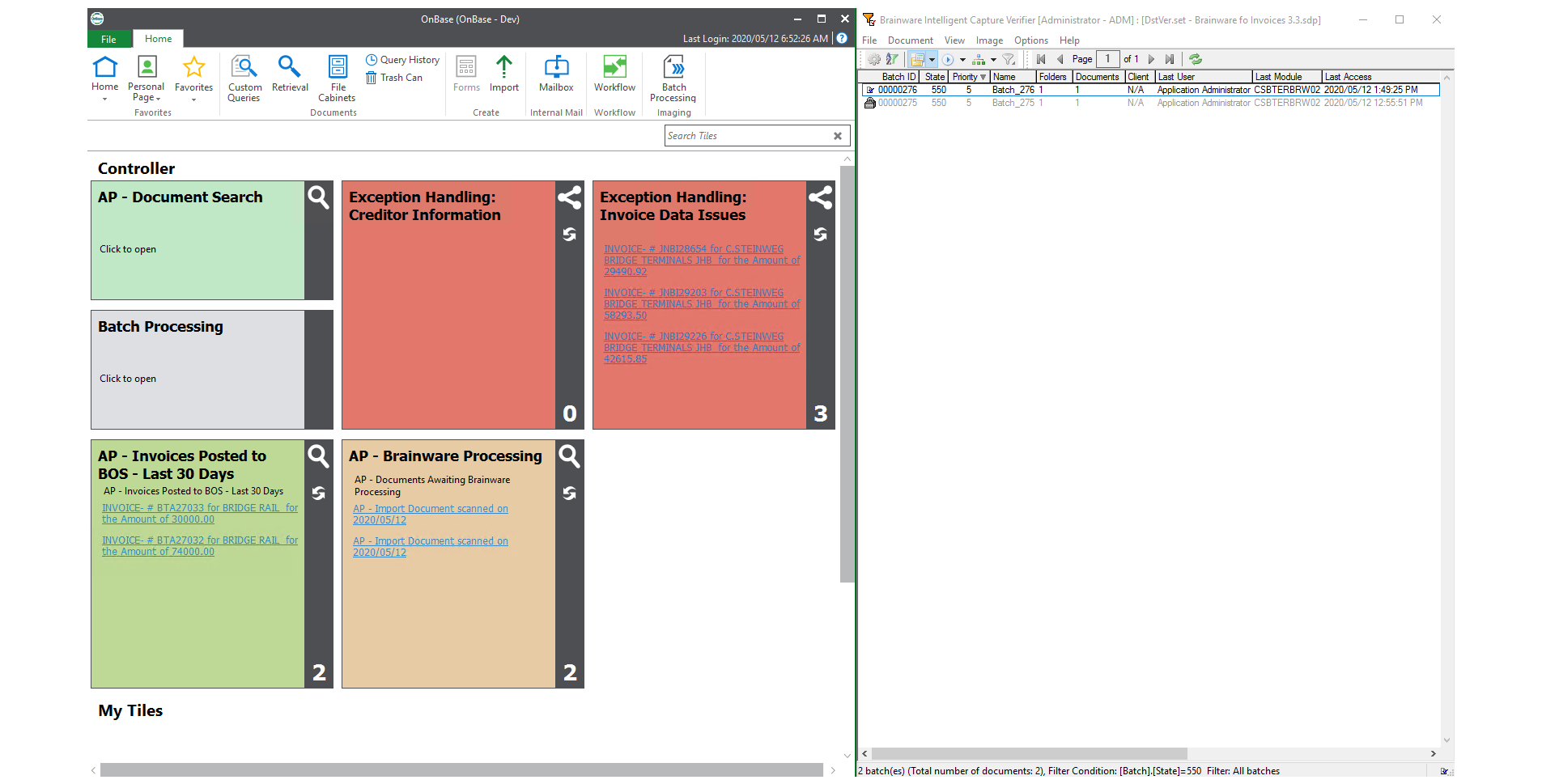Click share icon on Invoice Data Issues tile
Viewport: 1542px width, 784px height.
821,197
